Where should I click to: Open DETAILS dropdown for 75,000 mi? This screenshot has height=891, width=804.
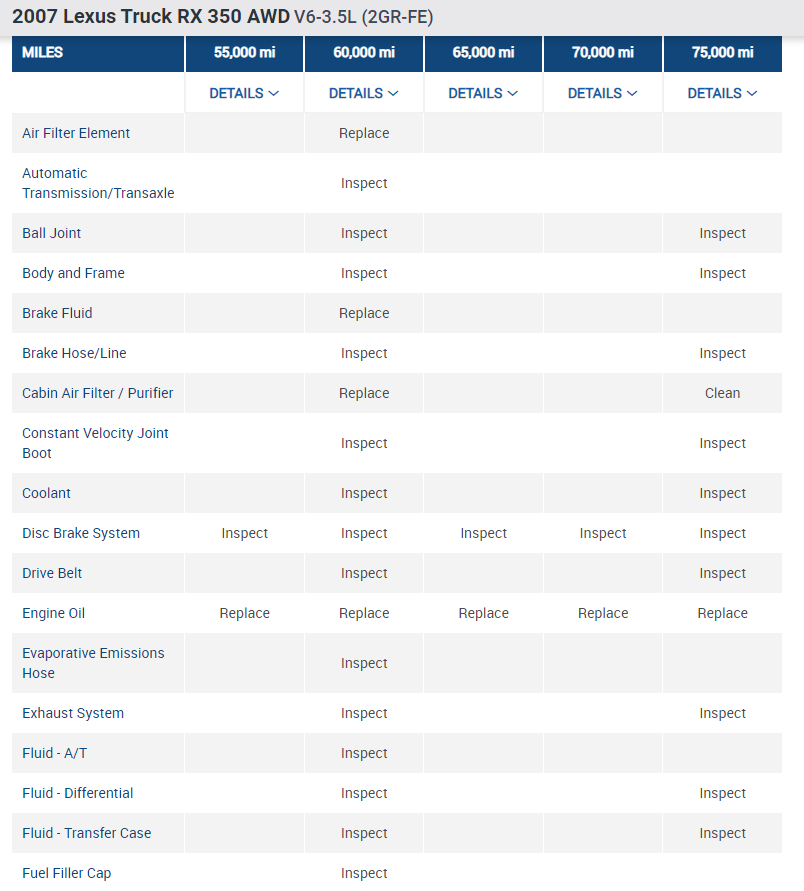(x=722, y=93)
